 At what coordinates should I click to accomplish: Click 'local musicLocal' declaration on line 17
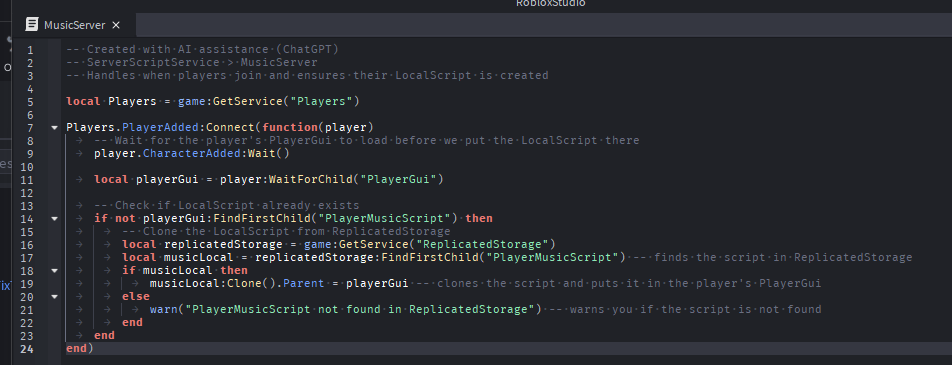(x=182, y=258)
